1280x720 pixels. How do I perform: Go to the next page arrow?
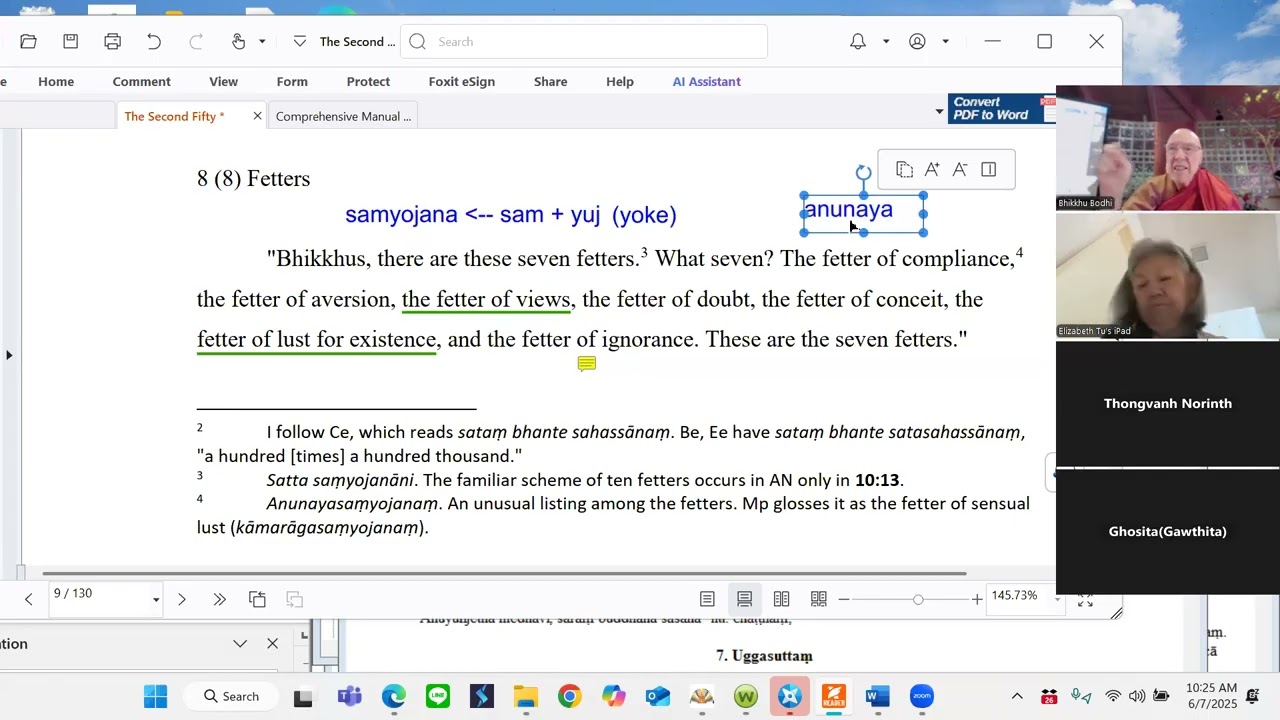click(181, 599)
